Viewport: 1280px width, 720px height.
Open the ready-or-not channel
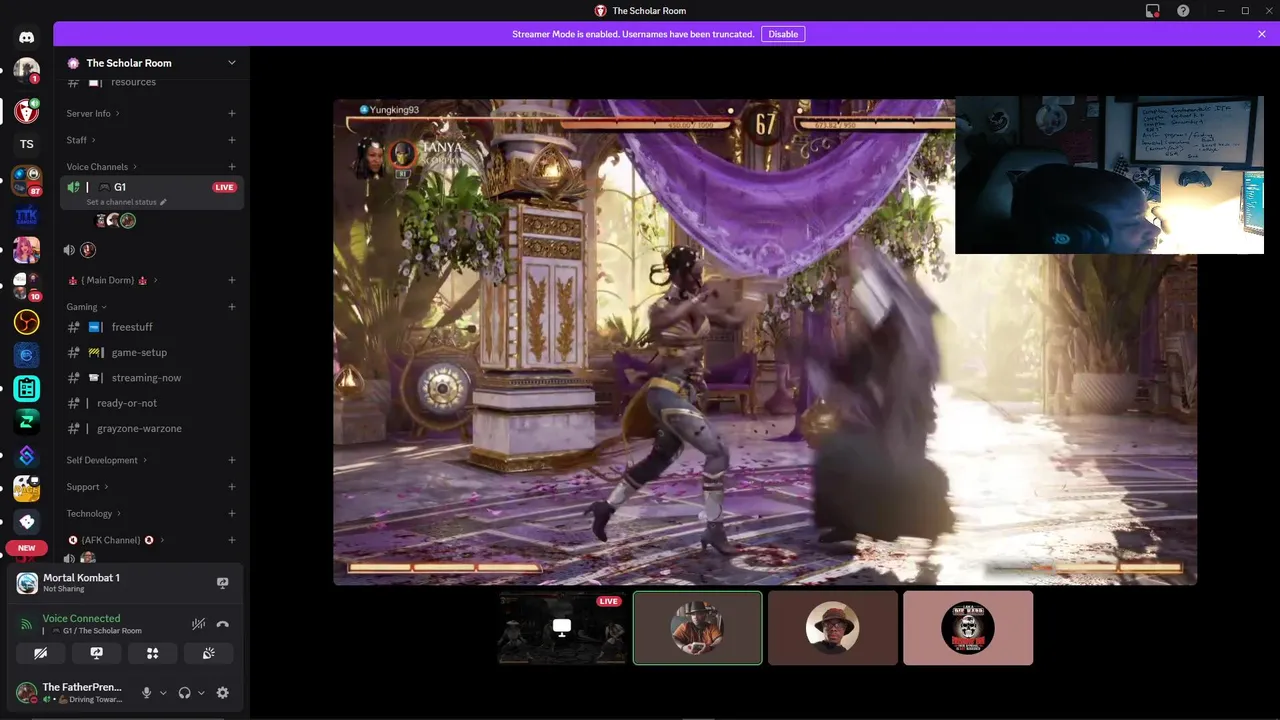151,403
